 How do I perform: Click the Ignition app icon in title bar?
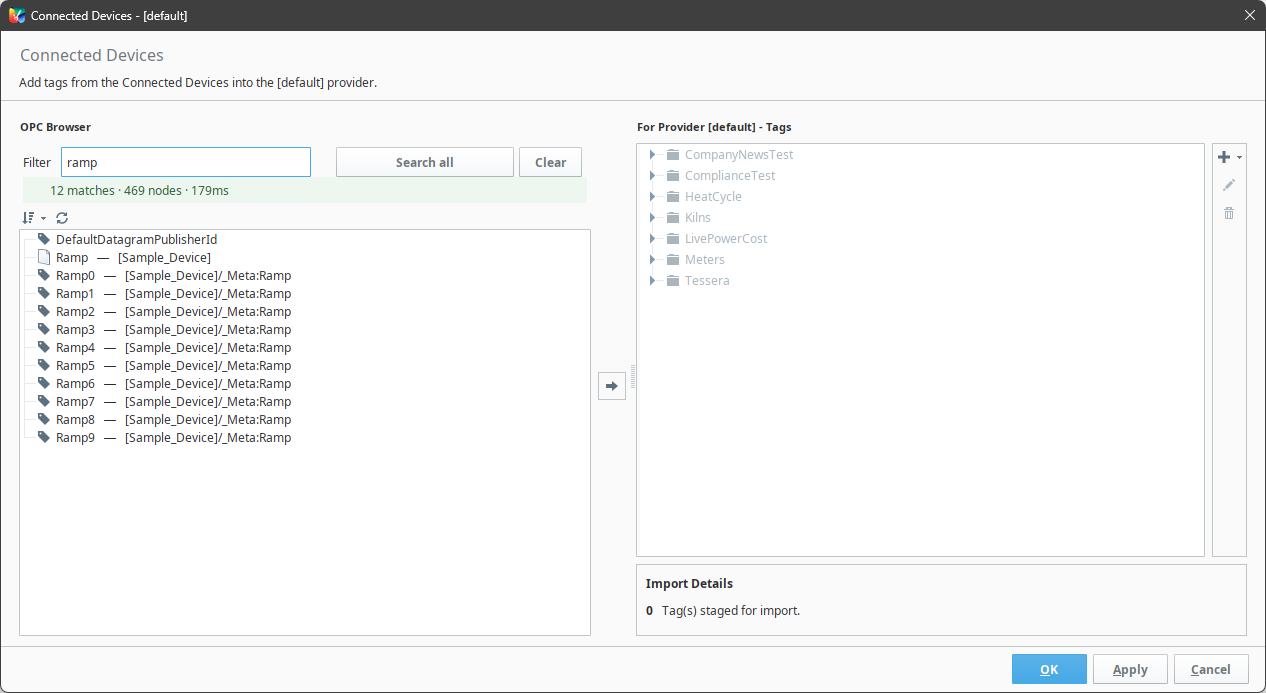(17, 15)
